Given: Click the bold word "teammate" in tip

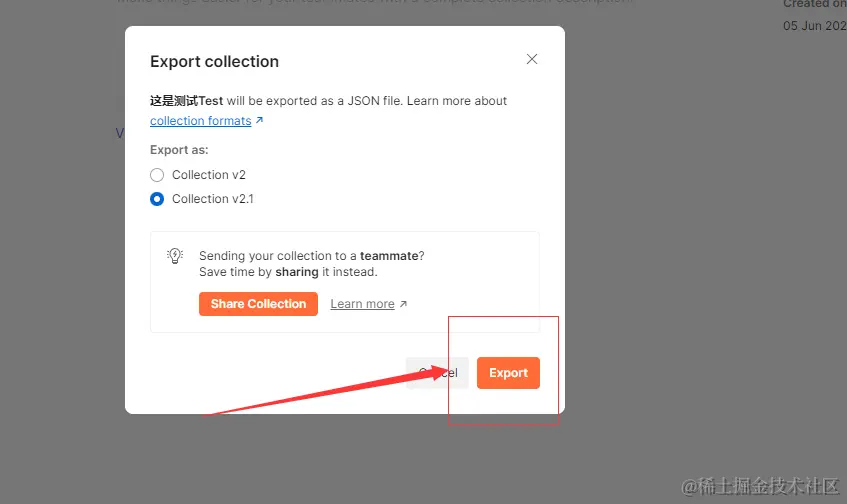Looking at the screenshot, I should 389,256.
